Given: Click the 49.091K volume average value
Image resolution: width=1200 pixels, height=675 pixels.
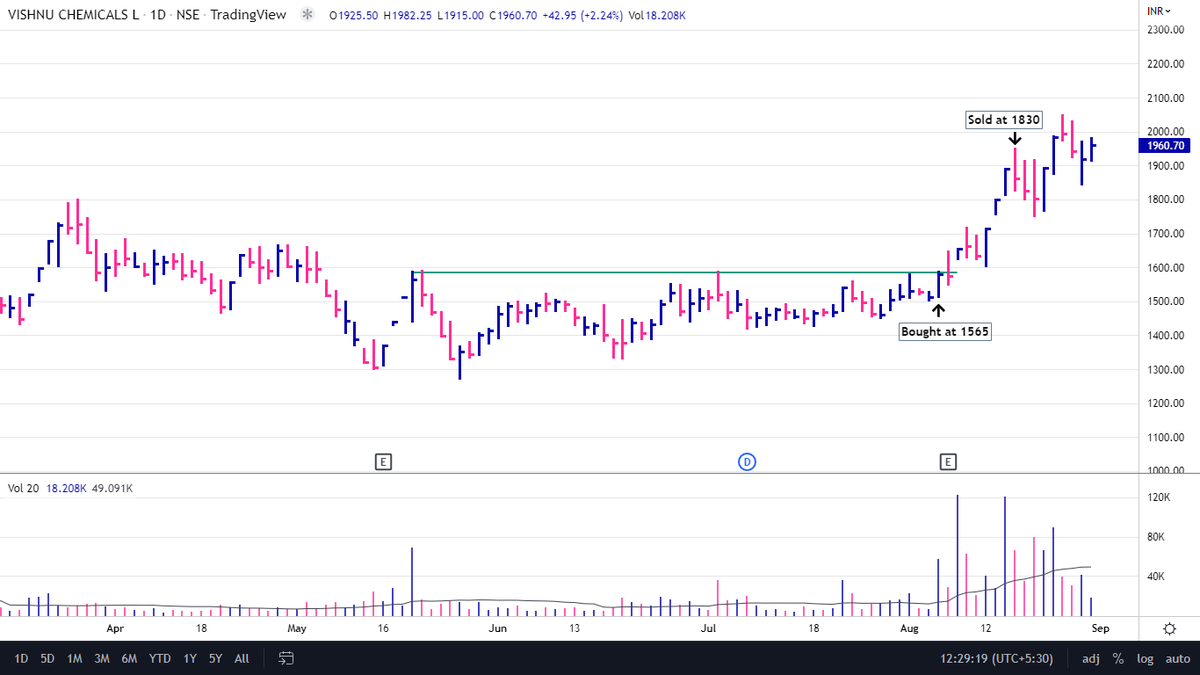Looking at the screenshot, I should click(113, 488).
